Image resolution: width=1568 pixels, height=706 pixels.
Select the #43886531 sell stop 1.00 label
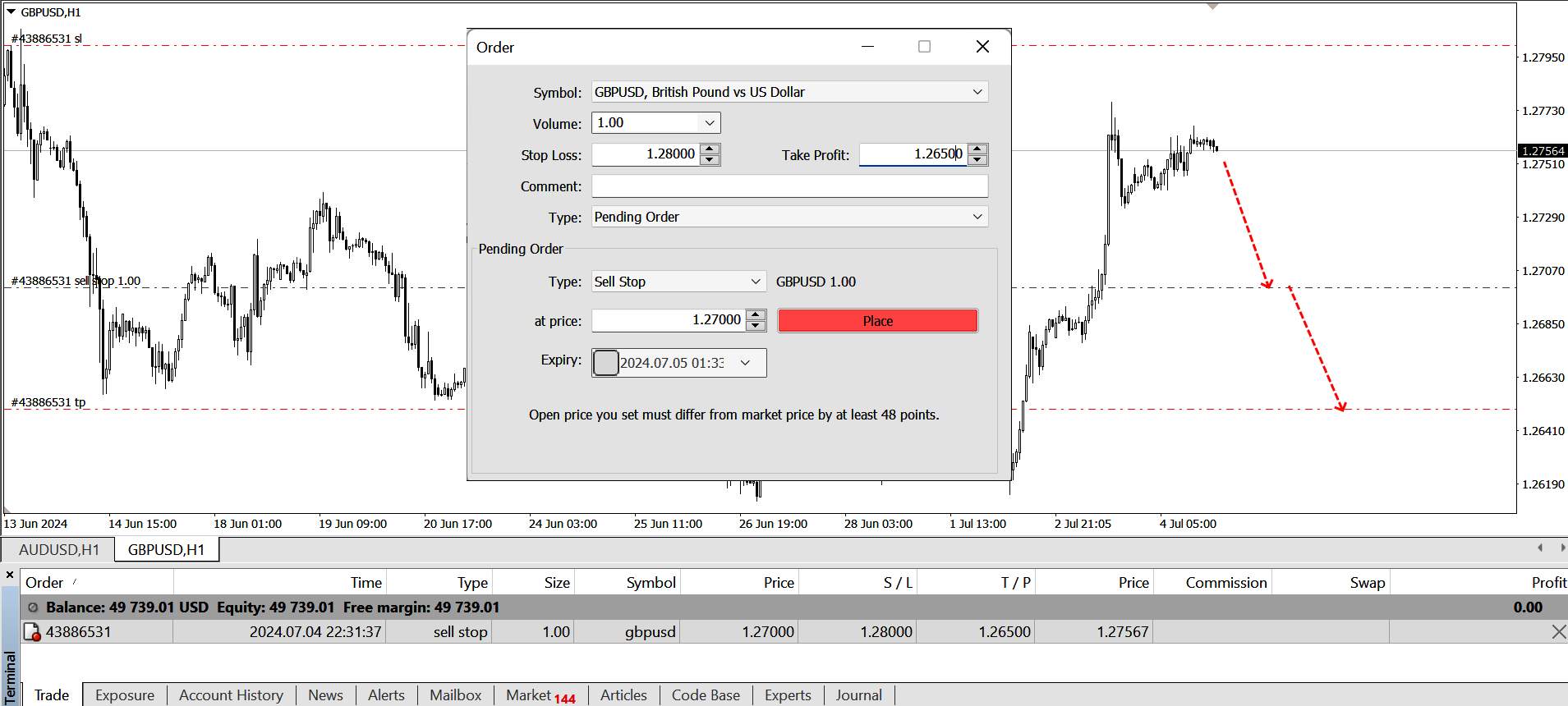click(x=76, y=281)
